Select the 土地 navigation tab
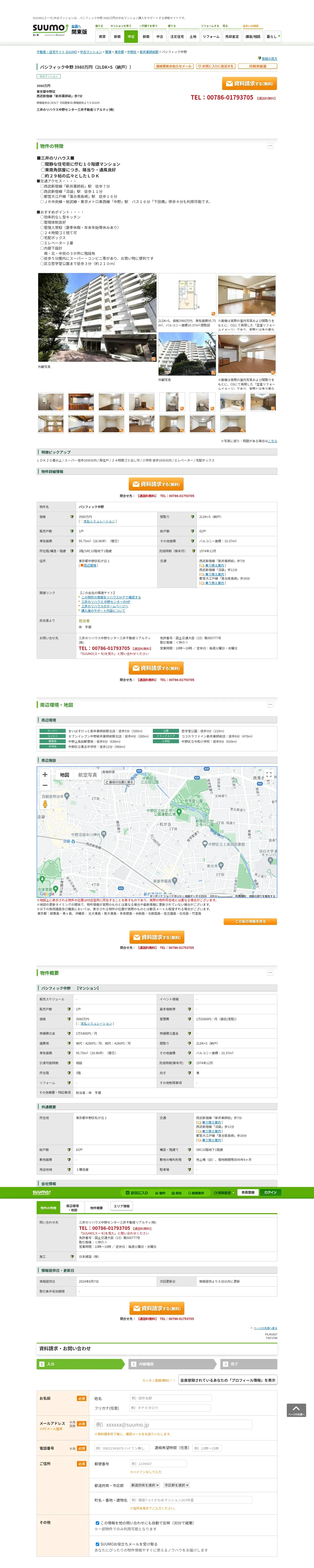314x1568 pixels. click(193, 37)
